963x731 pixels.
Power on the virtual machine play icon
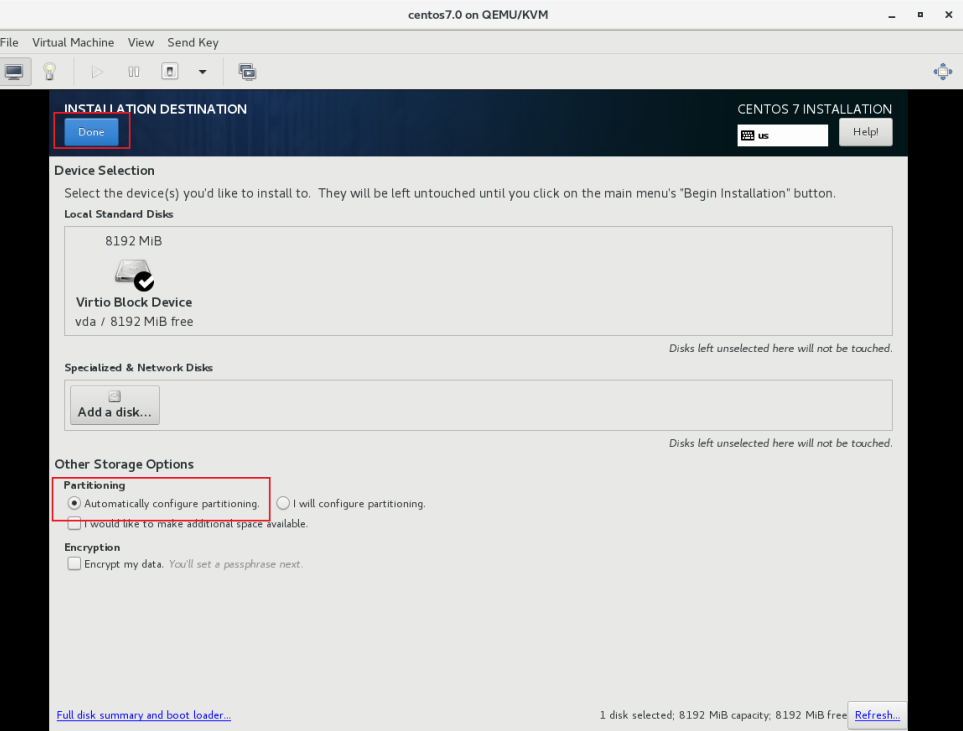point(97,72)
